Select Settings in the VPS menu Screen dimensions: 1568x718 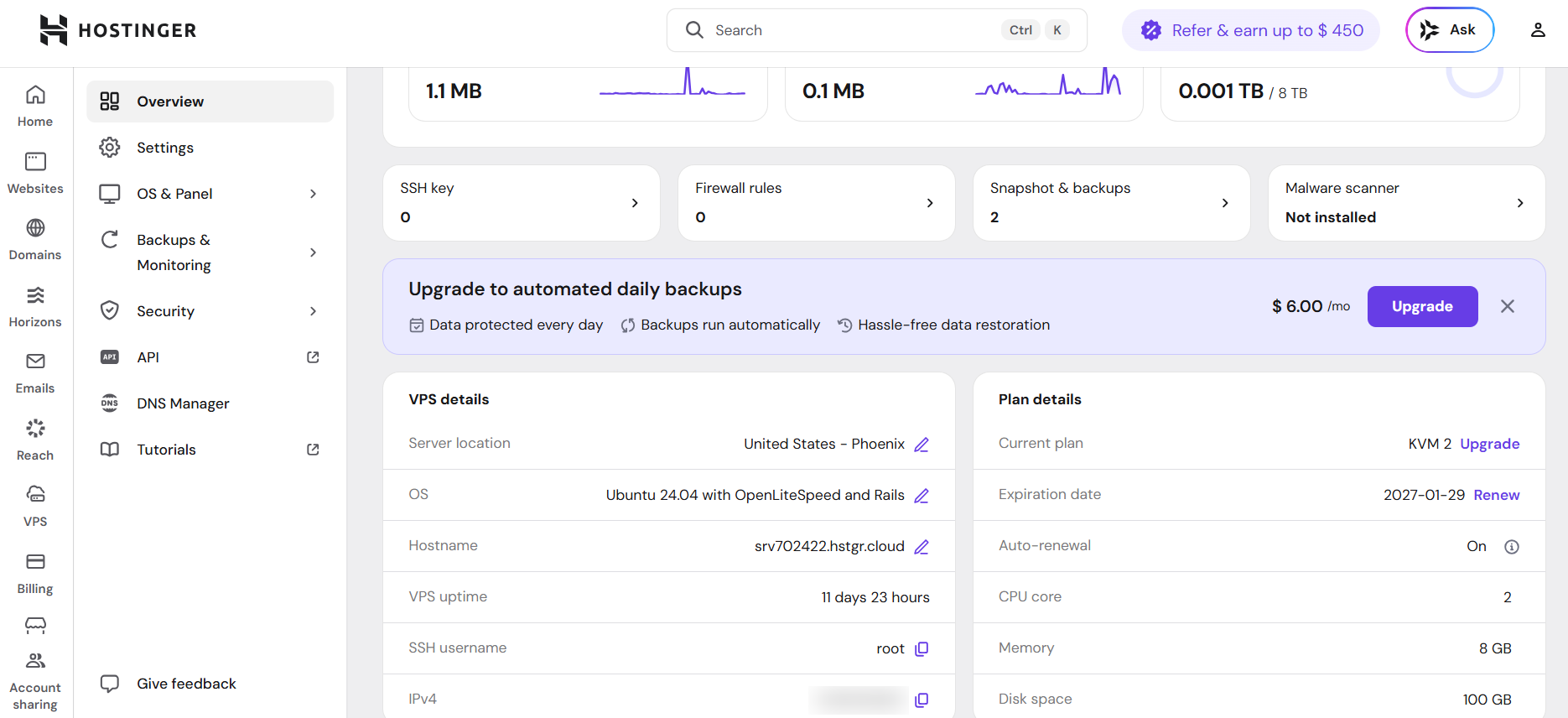[210, 148]
